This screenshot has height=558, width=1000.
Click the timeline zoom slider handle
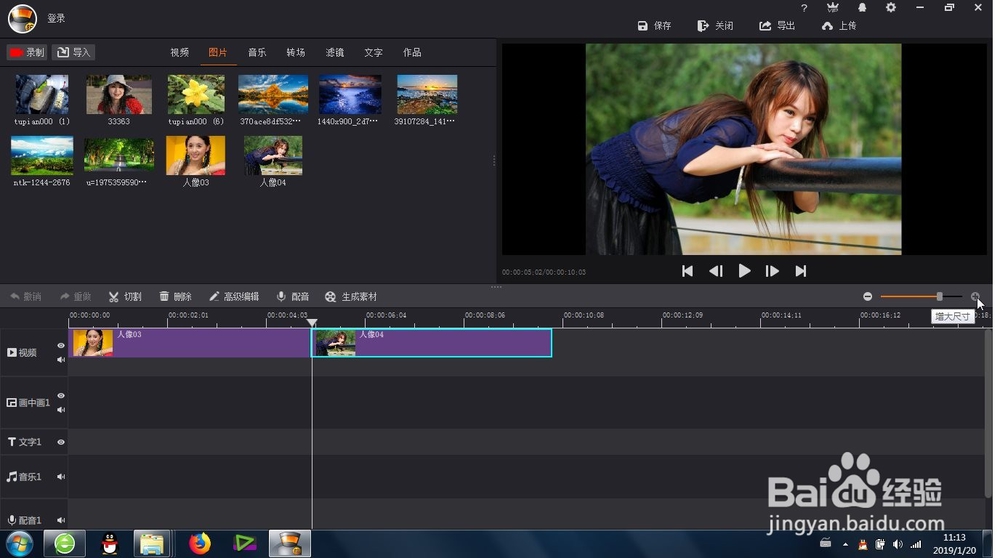click(x=939, y=297)
